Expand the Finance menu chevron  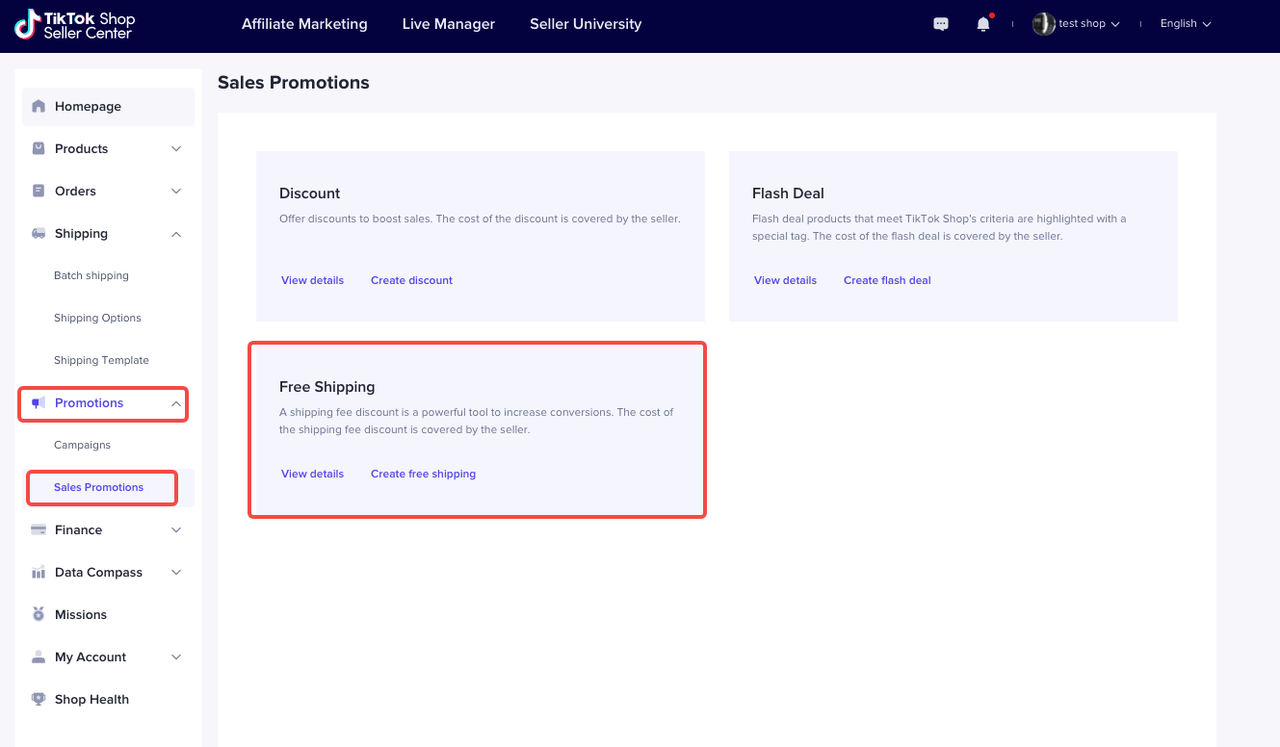(176, 530)
